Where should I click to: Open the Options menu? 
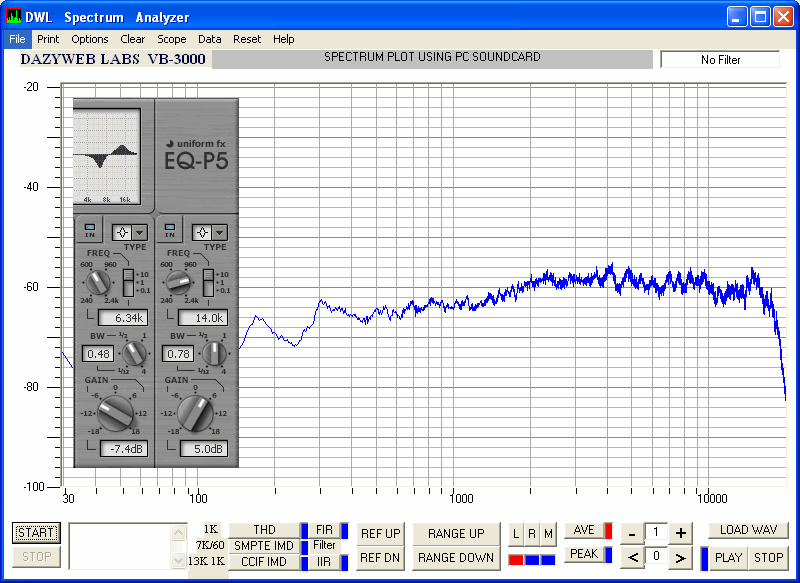pos(90,39)
